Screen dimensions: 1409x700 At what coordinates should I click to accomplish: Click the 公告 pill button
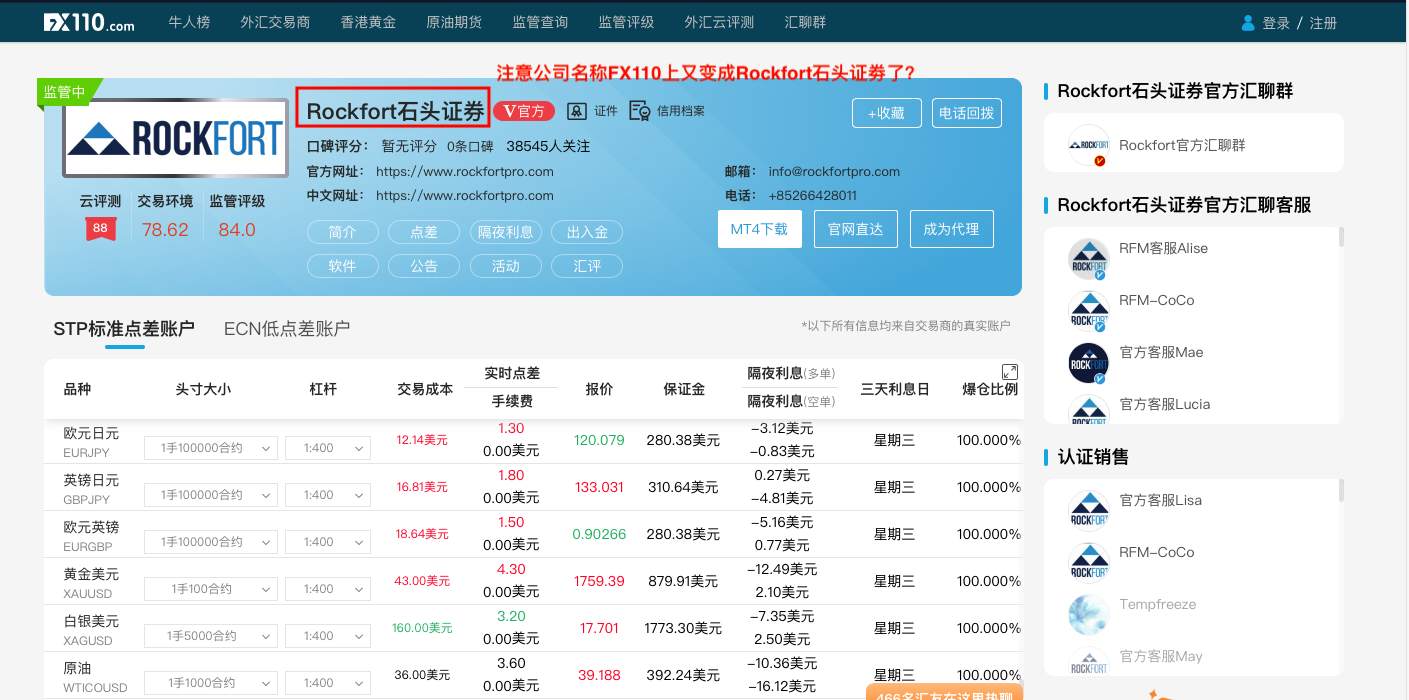[x=424, y=266]
